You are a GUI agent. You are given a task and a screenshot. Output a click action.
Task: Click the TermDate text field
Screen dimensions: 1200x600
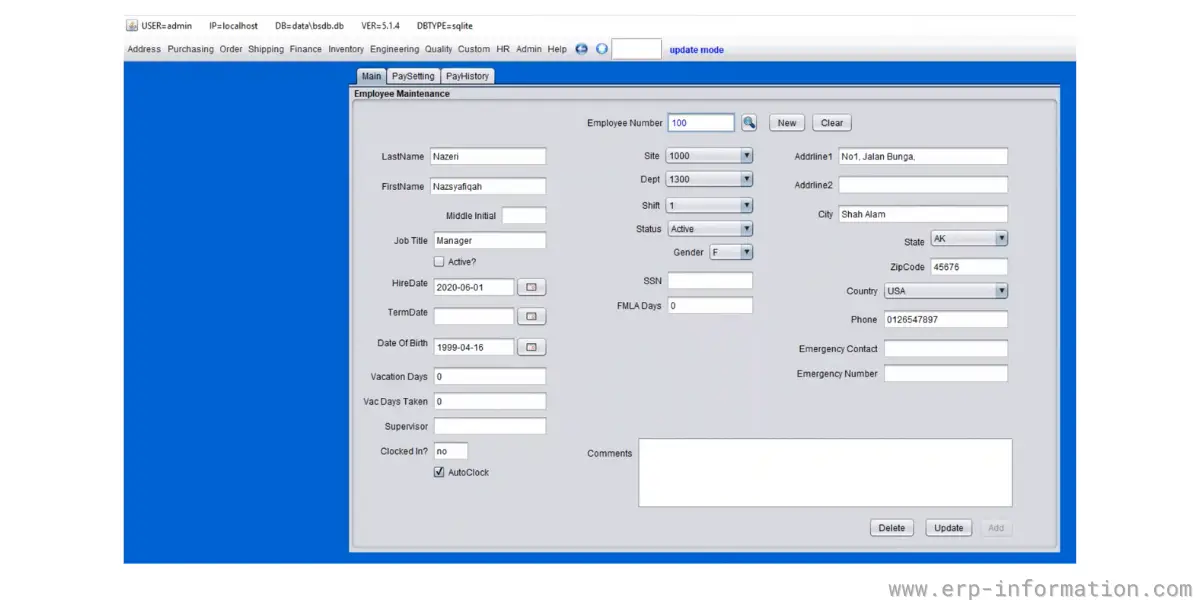(474, 316)
